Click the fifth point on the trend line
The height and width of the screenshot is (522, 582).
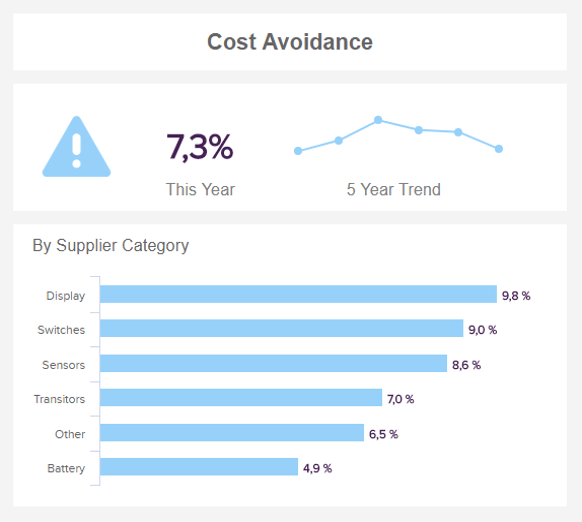pos(458,132)
